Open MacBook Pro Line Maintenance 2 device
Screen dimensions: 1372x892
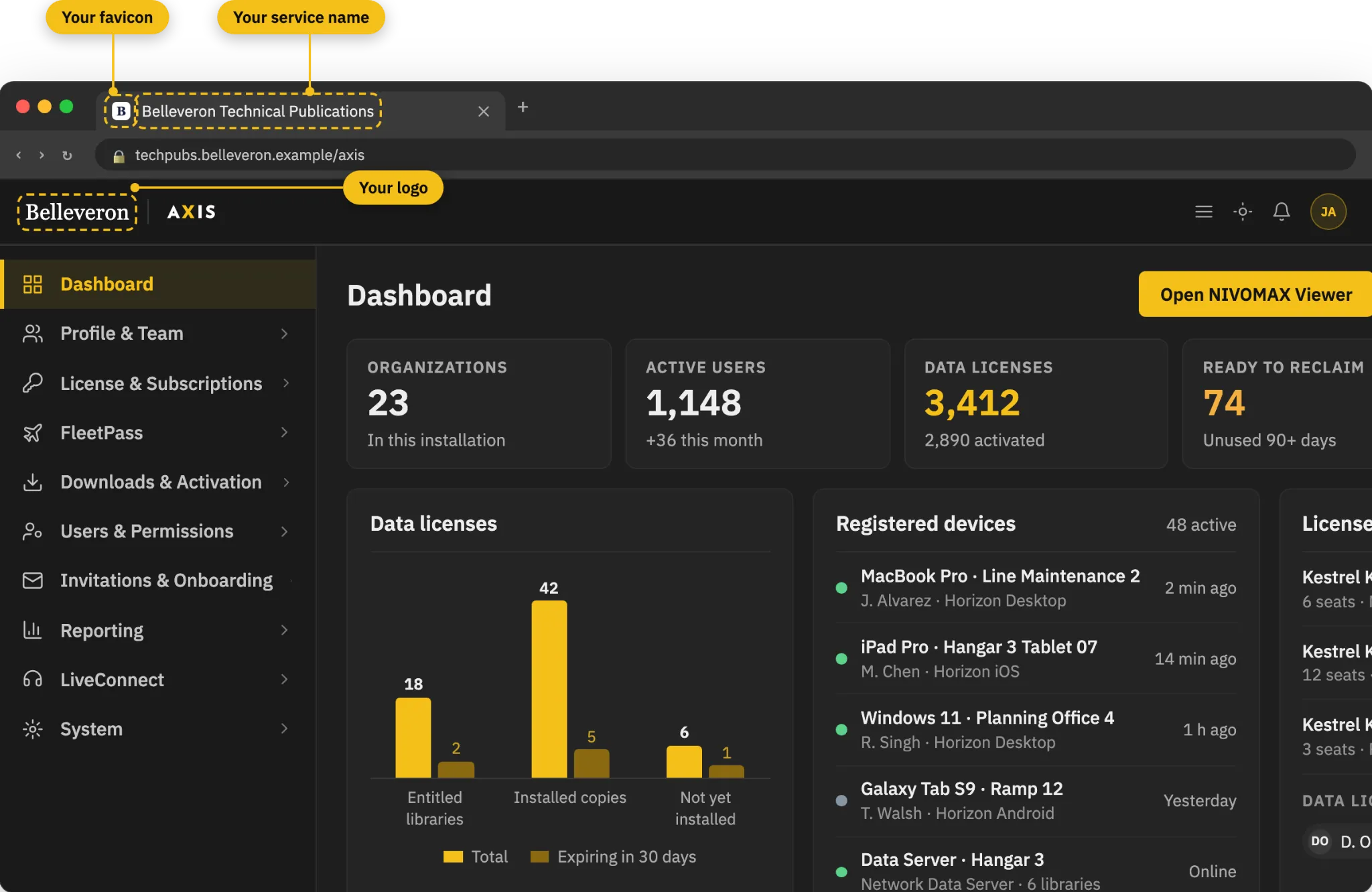pos(1036,588)
